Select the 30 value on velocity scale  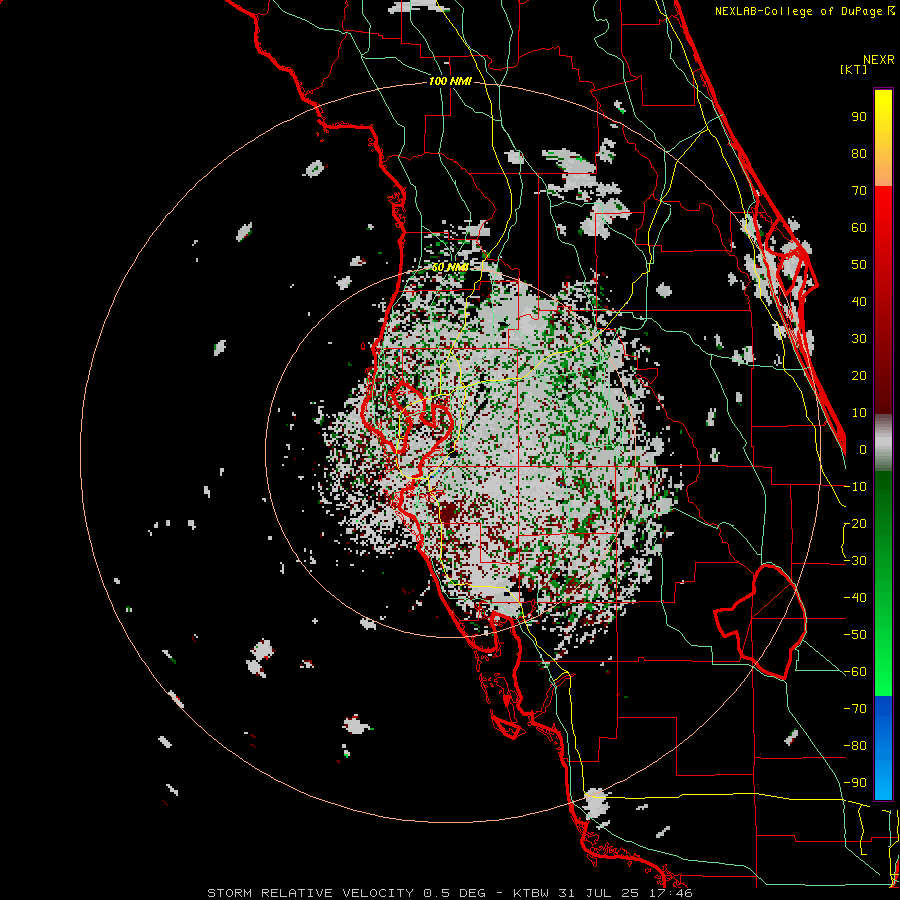(859, 339)
